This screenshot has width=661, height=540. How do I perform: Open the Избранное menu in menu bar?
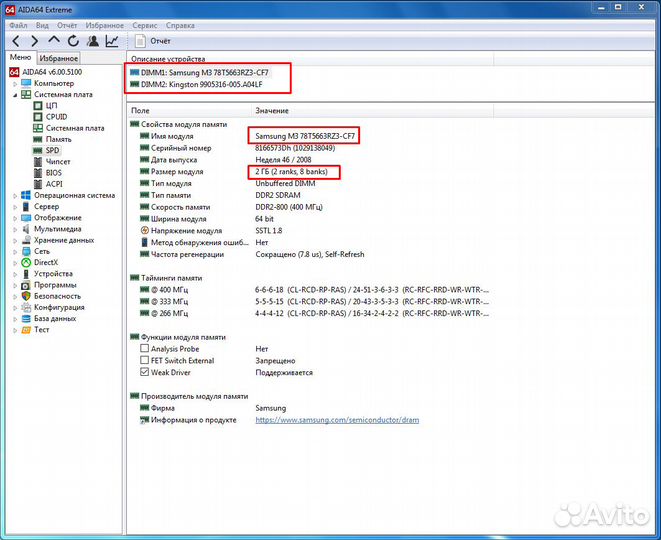pos(105,25)
